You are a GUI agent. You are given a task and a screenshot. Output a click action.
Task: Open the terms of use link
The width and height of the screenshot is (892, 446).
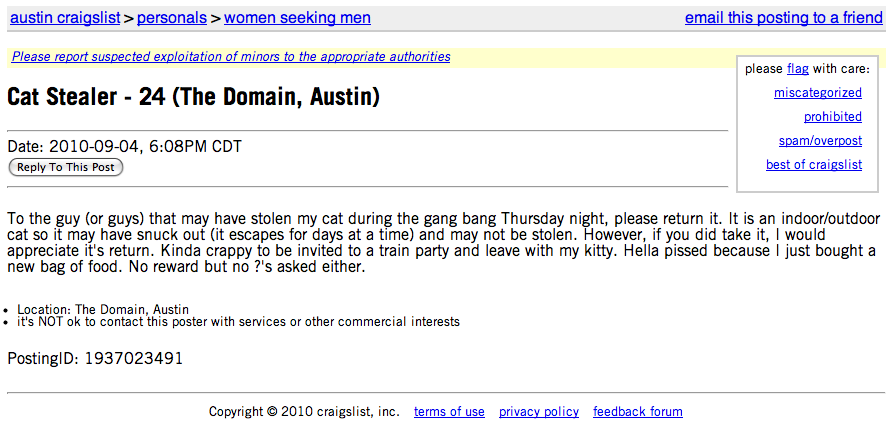449,411
